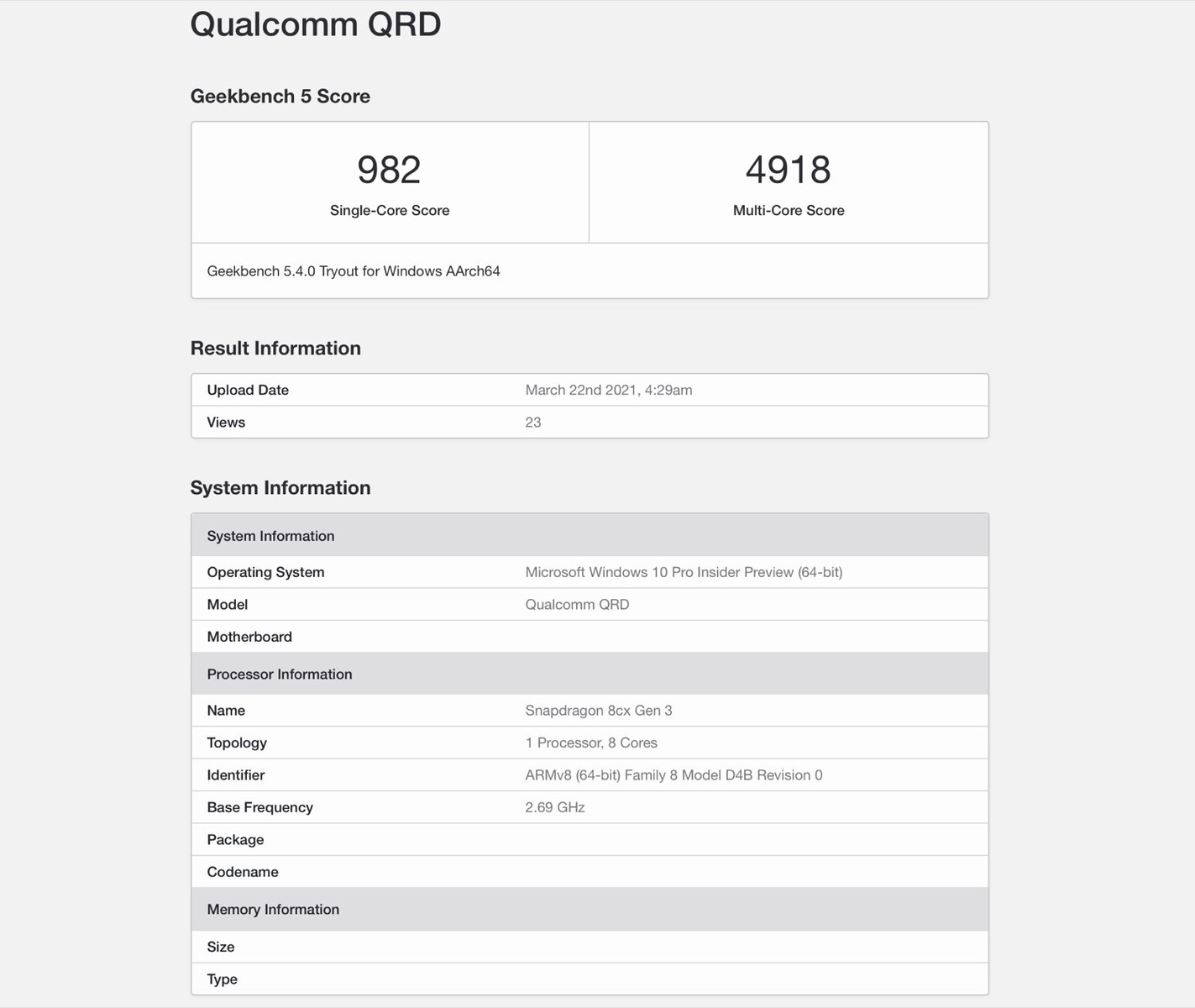Image resolution: width=1195 pixels, height=1008 pixels.
Task: Click the System Information section heading above the table
Action: tap(280, 488)
